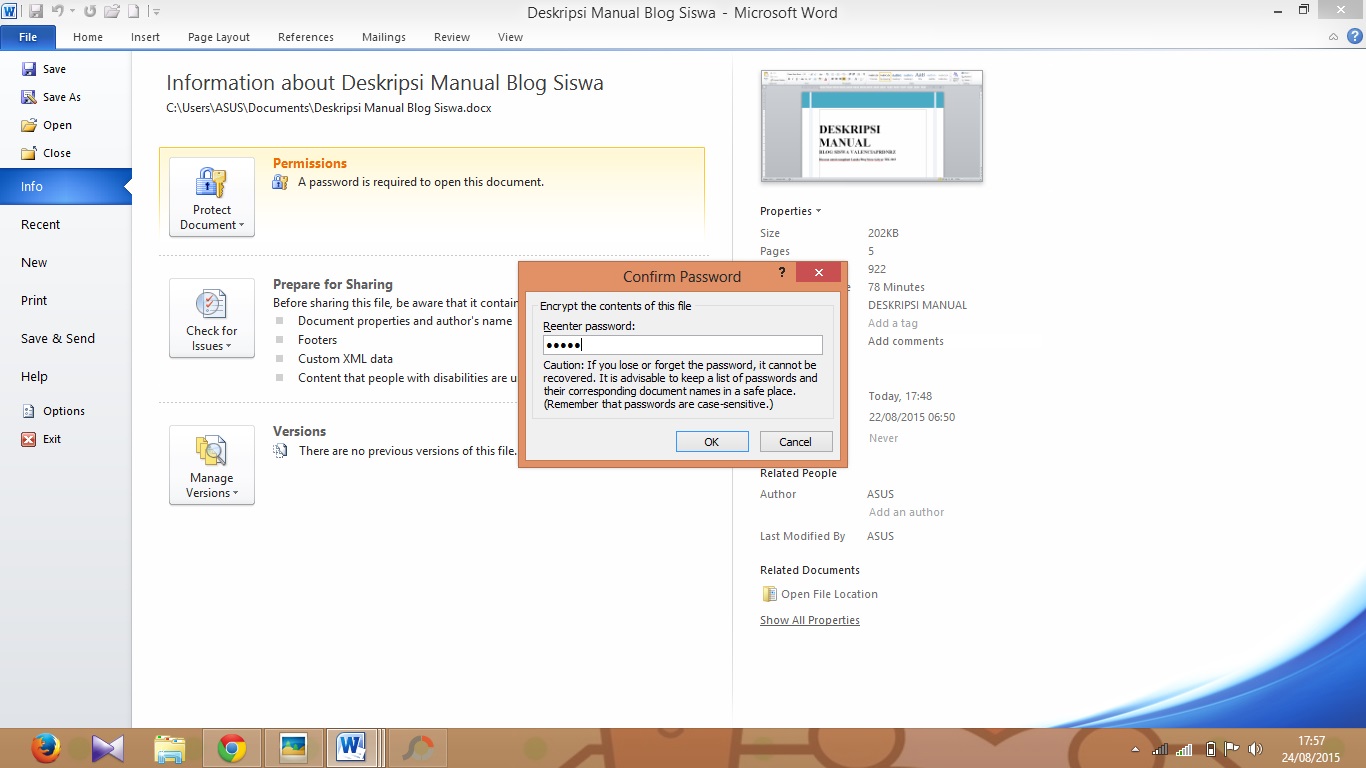Image resolution: width=1366 pixels, height=768 pixels.
Task: Open Google Chrome from the taskbar
Action: tap(232, 748)
